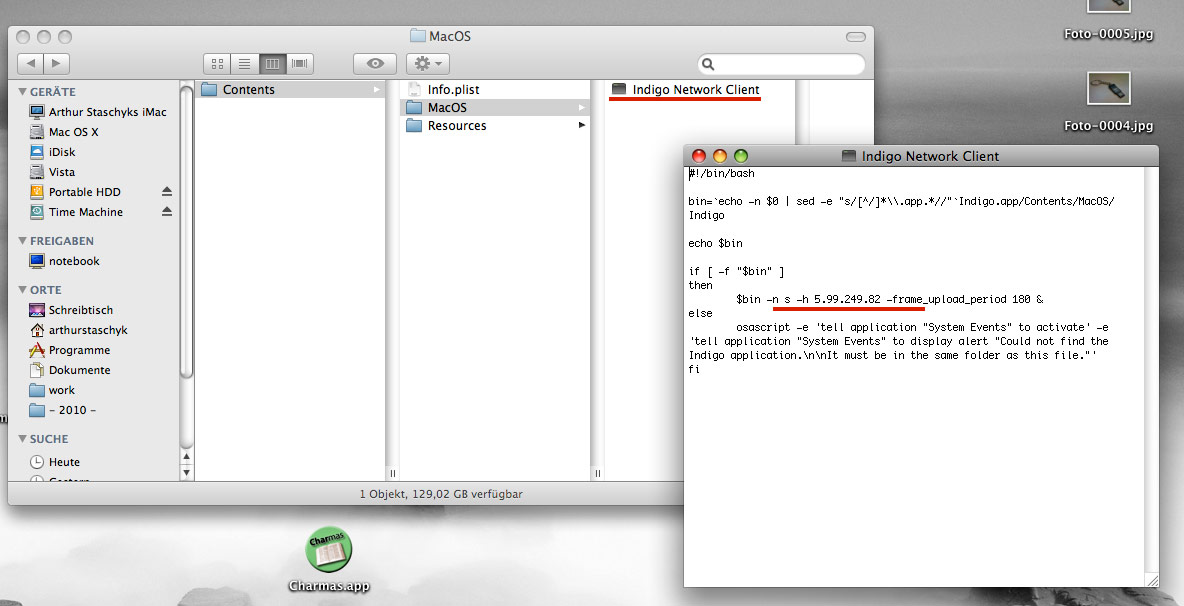Collapse the GERÄTE sidebar section
This screenshot has height=606, width=1184.
[x=23, y=91]
